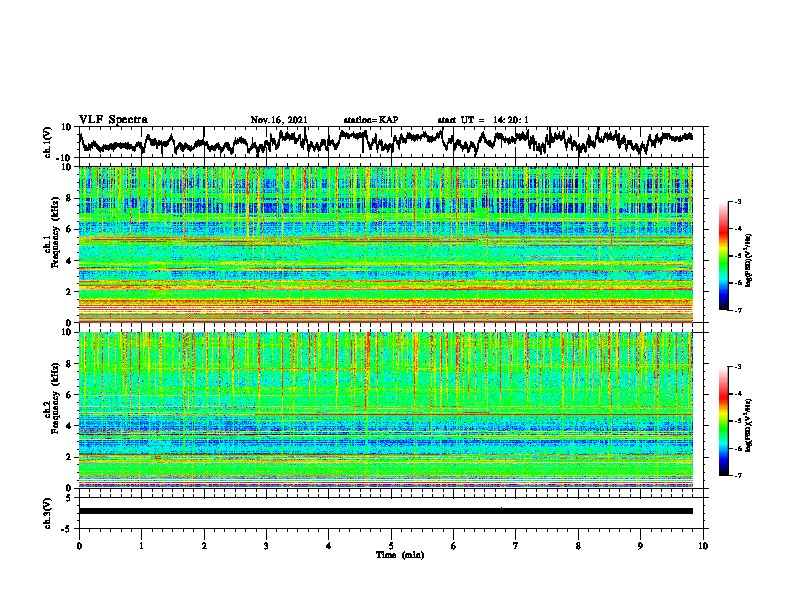Click the date 'Nov.16, 2021'
Viewport: 792px width, 612px height.
(x=279, y=120)
